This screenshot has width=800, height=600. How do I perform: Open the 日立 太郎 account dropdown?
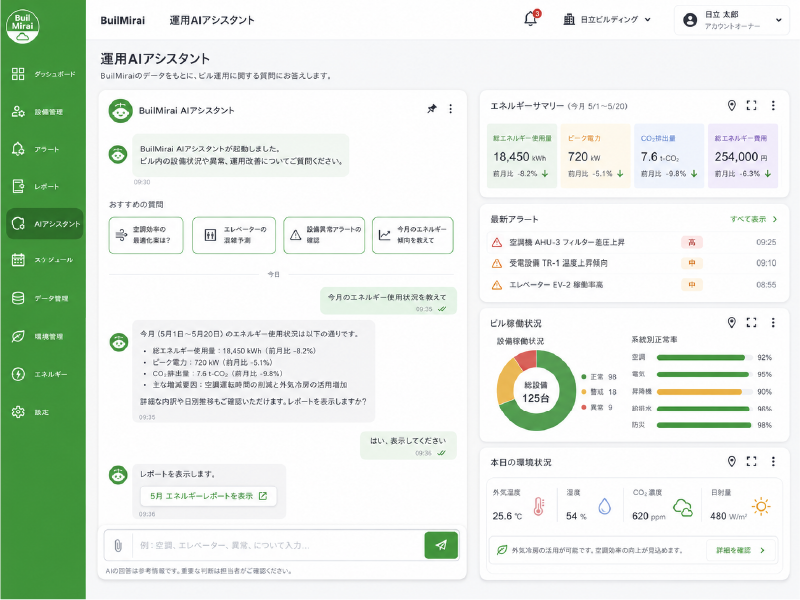pos(732,20)
